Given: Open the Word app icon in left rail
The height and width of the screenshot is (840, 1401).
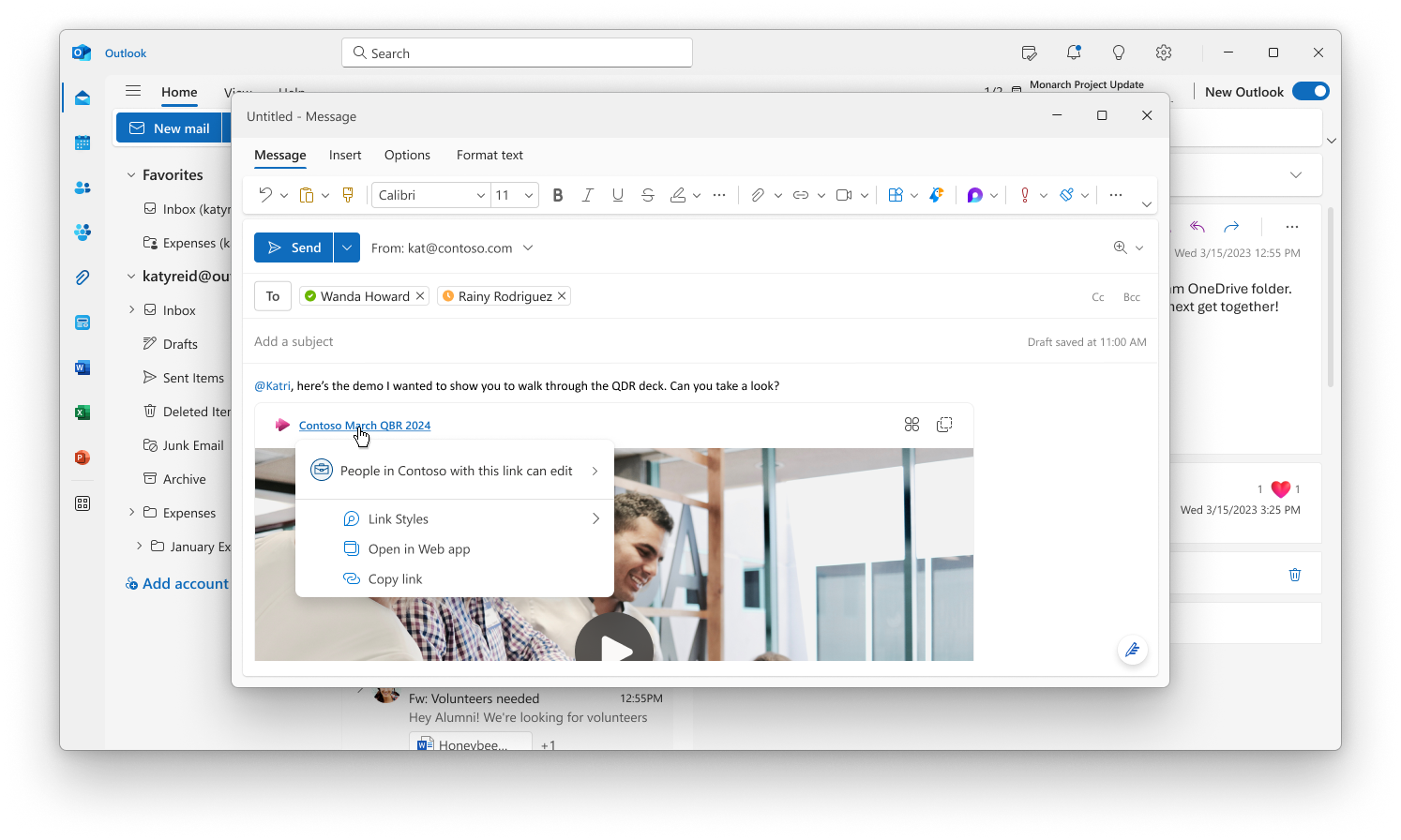Looking at the screenshot, I should [x=83, y=367].
